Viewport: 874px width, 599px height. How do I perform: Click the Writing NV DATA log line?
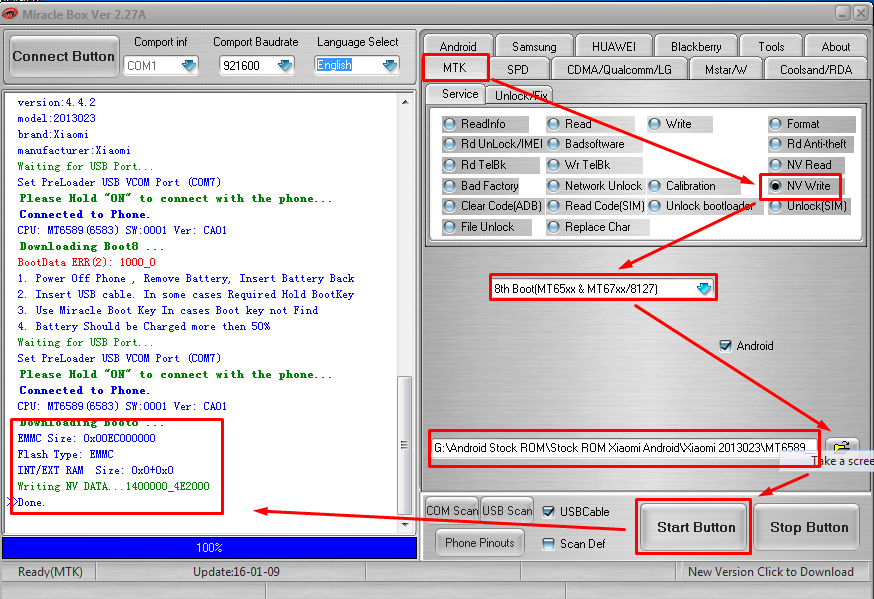click(114, 486)
